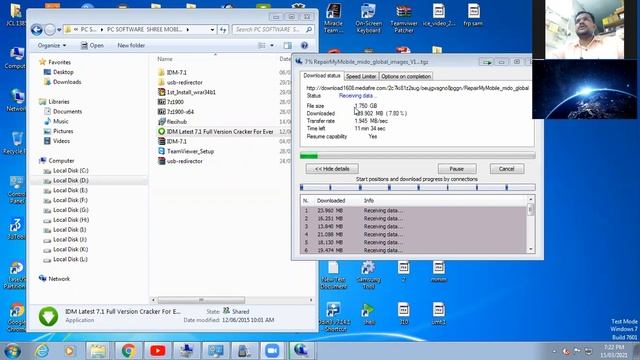The width and height of the screenshot is (640, 360).
Task: Click refresh button beside Explorer address bar
Action: (223, 29)
